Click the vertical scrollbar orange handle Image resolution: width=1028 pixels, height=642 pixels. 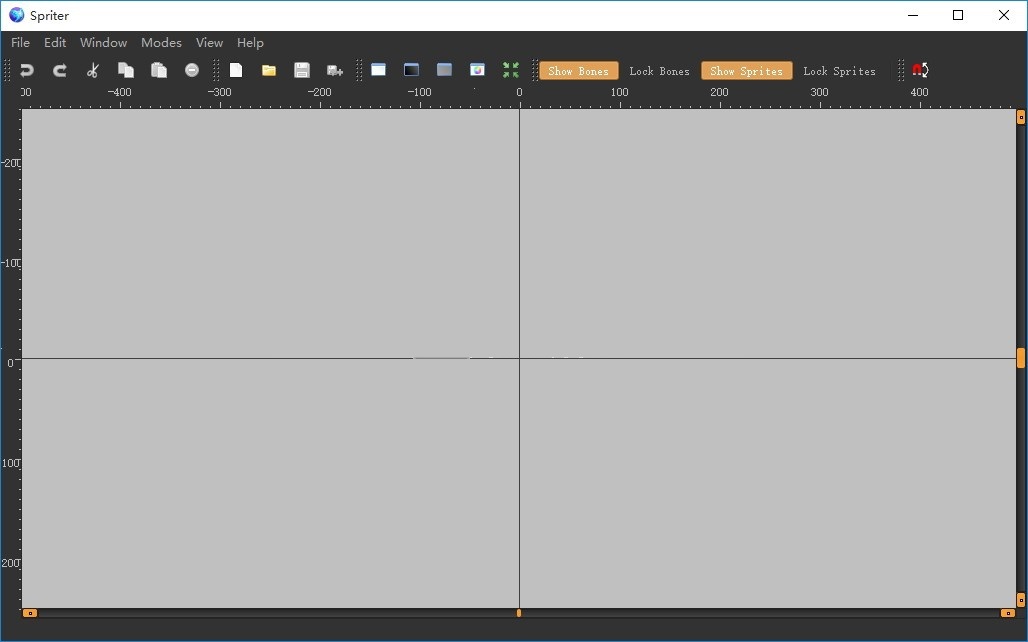pos(1020,358)
